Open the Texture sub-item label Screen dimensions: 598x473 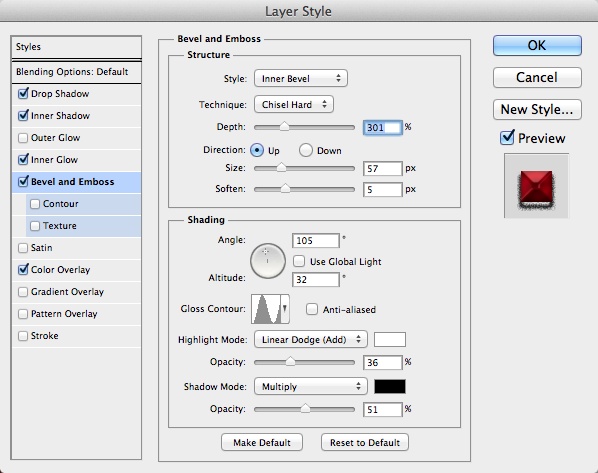pyautogui.click(x=60, y=226)
